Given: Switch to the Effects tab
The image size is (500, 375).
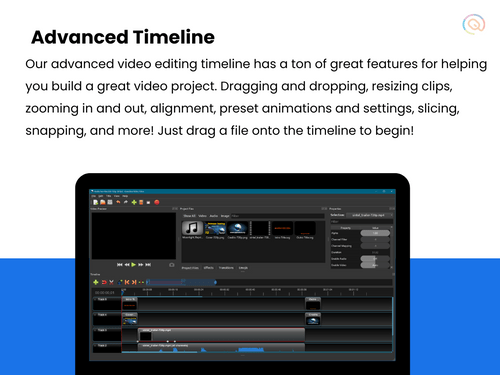Looking at the screenshot, I should (x=209, y=268).
